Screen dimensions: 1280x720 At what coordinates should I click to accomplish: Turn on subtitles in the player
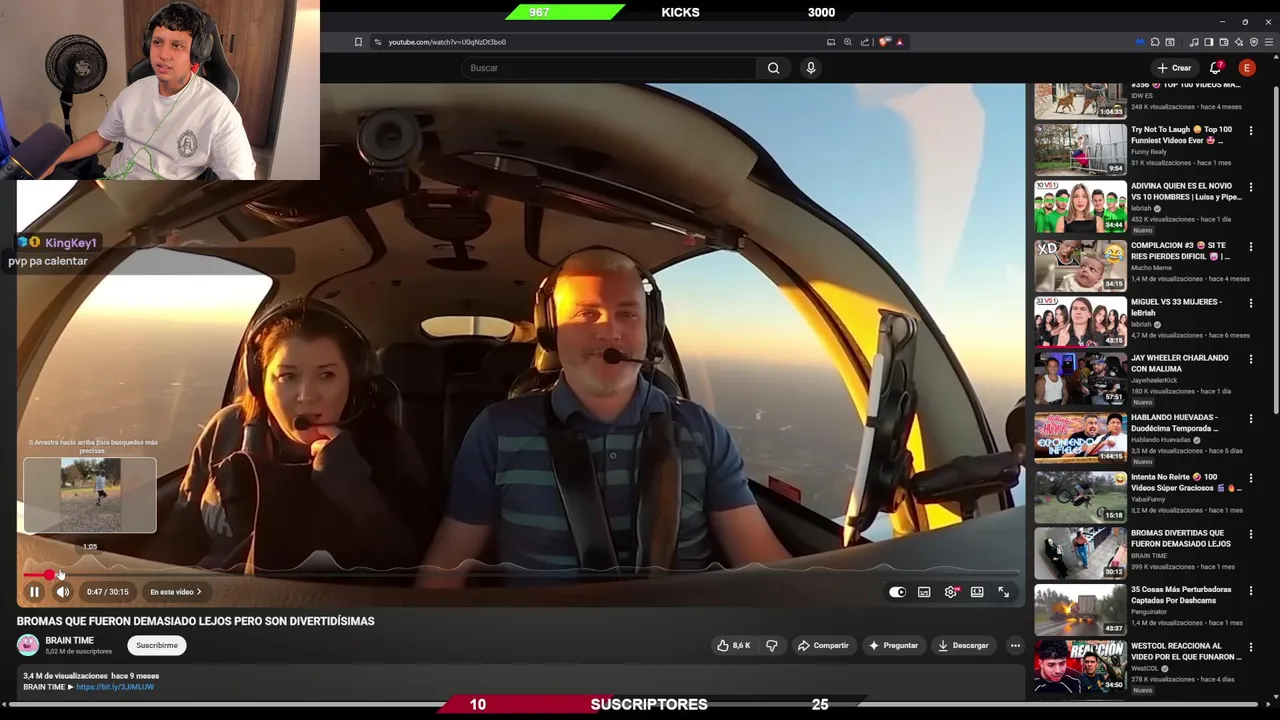[924, 592]
